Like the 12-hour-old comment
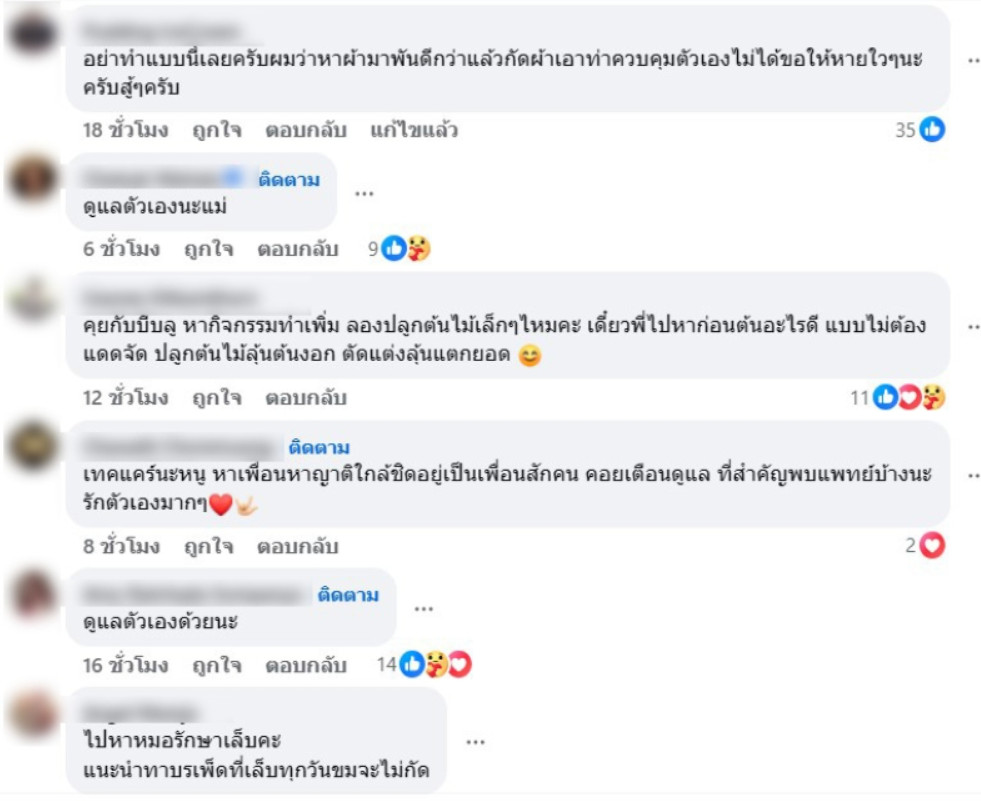The width and height of the screenshot is (981, 801). [x=216, y=398]
